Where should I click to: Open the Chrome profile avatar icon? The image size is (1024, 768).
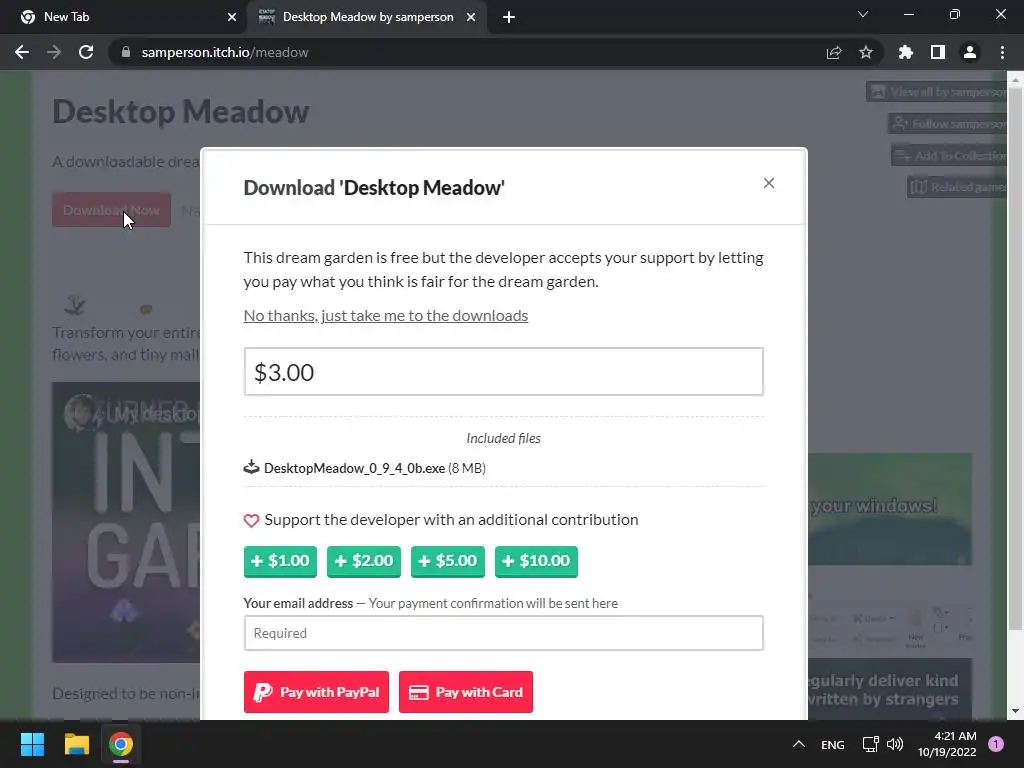970,52
